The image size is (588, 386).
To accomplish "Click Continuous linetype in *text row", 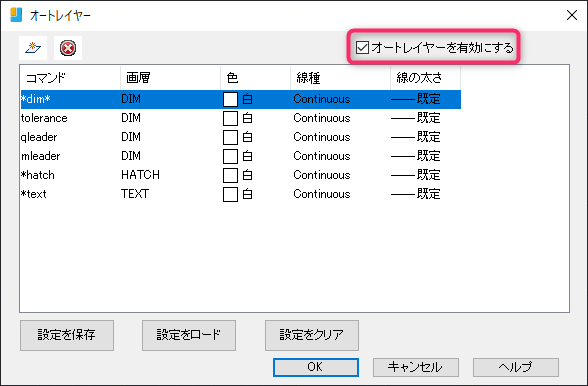I will [322, 194].
